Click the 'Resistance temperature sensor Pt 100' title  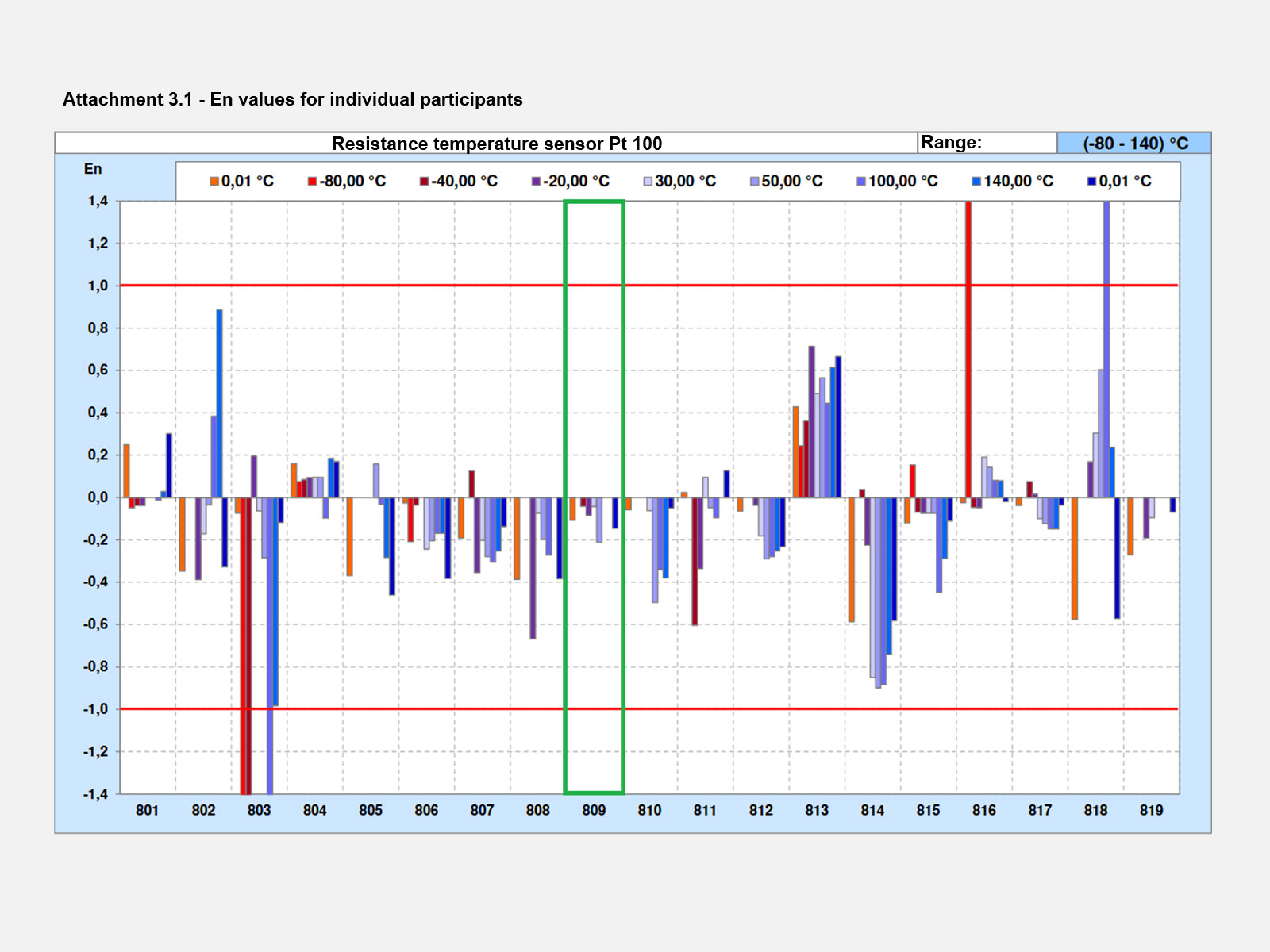[497, 144]
